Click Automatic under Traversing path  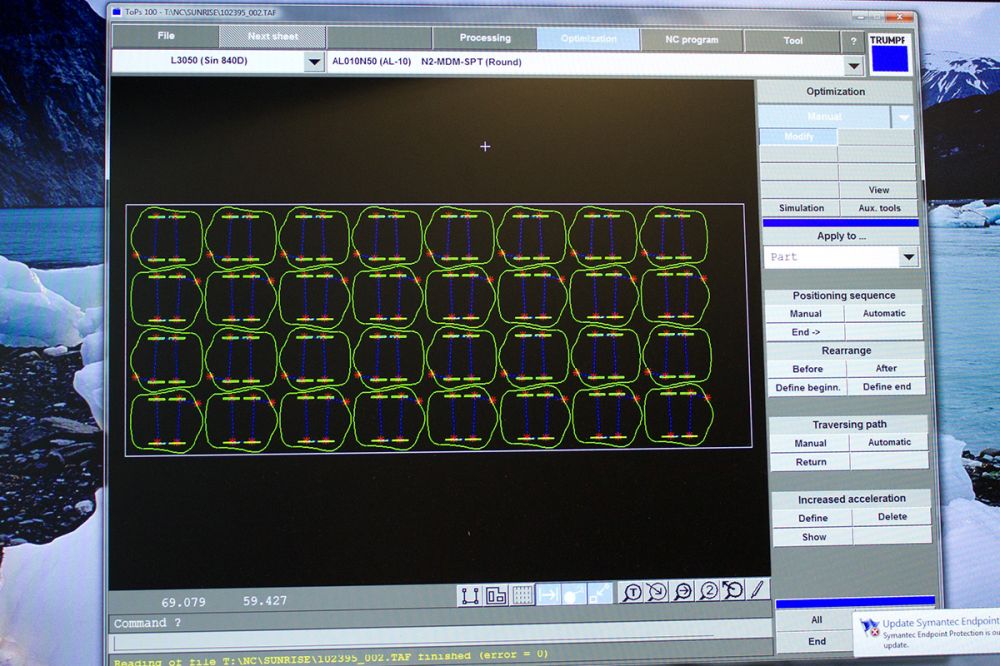tap(889, 442)
